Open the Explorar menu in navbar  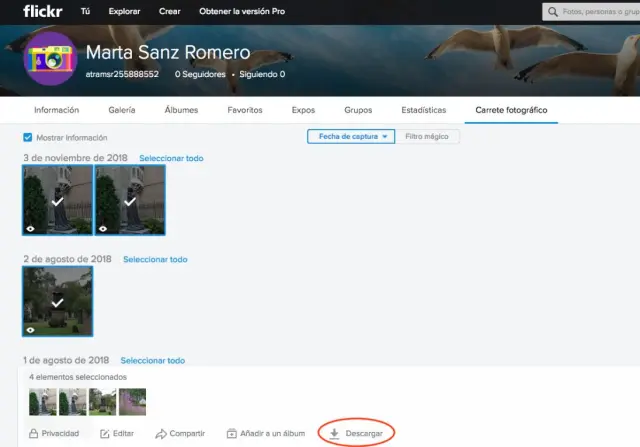124,12
